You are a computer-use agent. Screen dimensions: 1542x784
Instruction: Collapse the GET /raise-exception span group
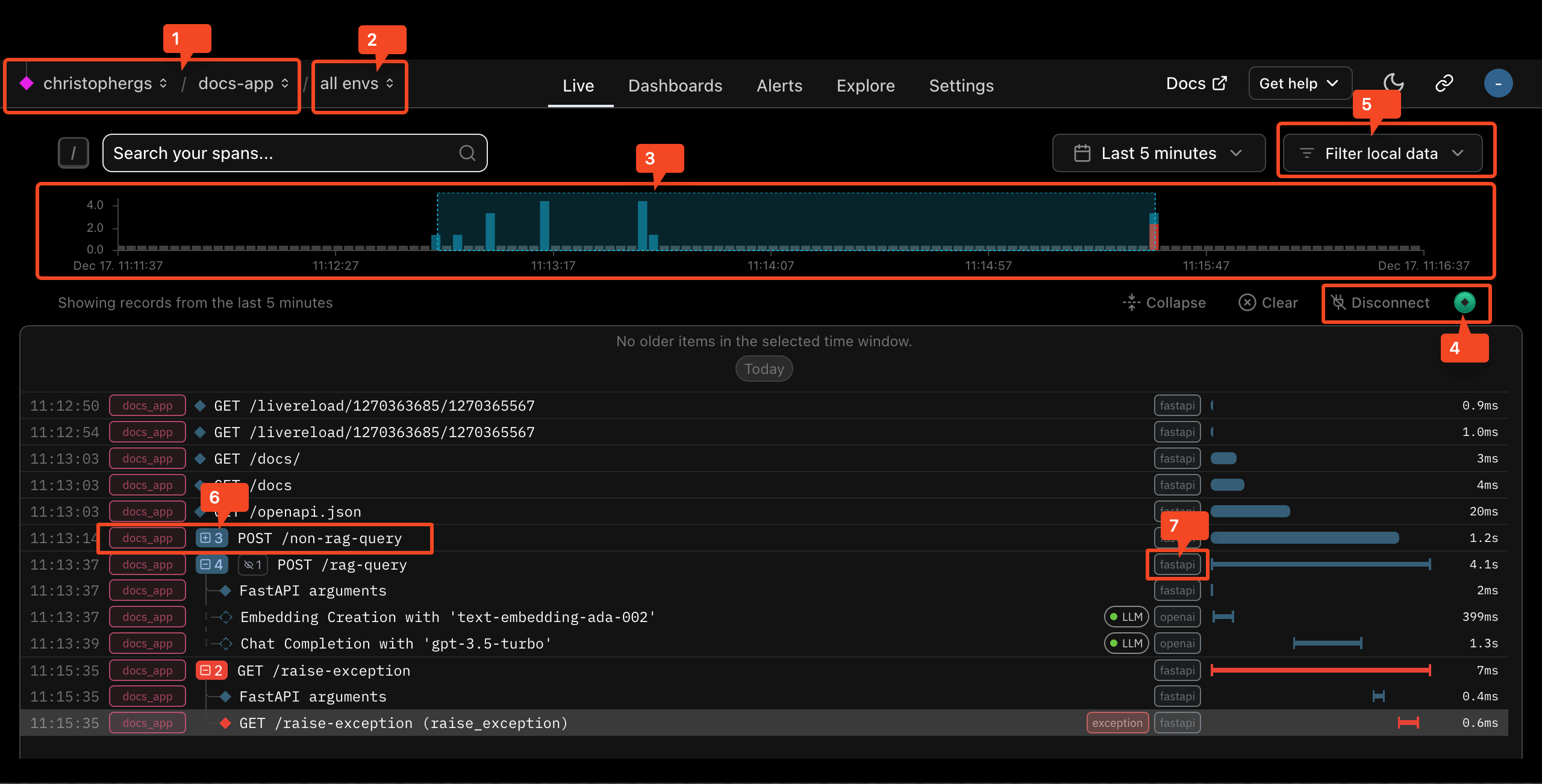(x=211, y=670)
